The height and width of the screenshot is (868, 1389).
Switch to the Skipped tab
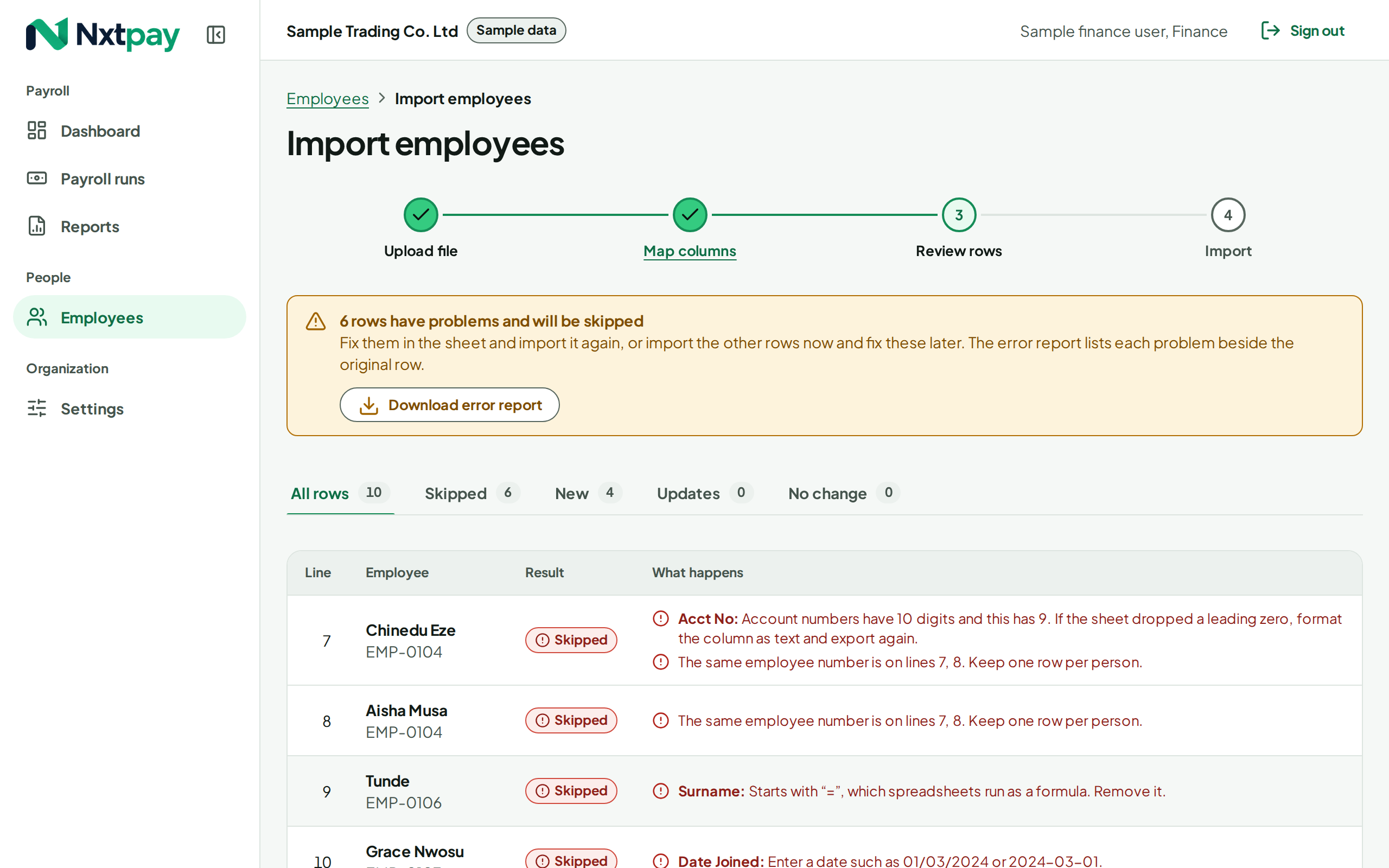click(473, 493)
